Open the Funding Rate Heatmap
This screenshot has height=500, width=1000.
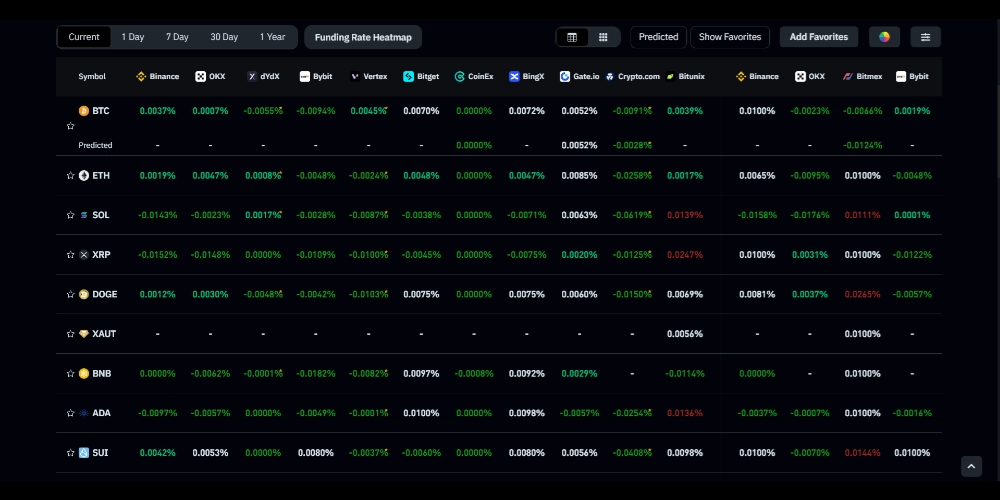point(363,37)
